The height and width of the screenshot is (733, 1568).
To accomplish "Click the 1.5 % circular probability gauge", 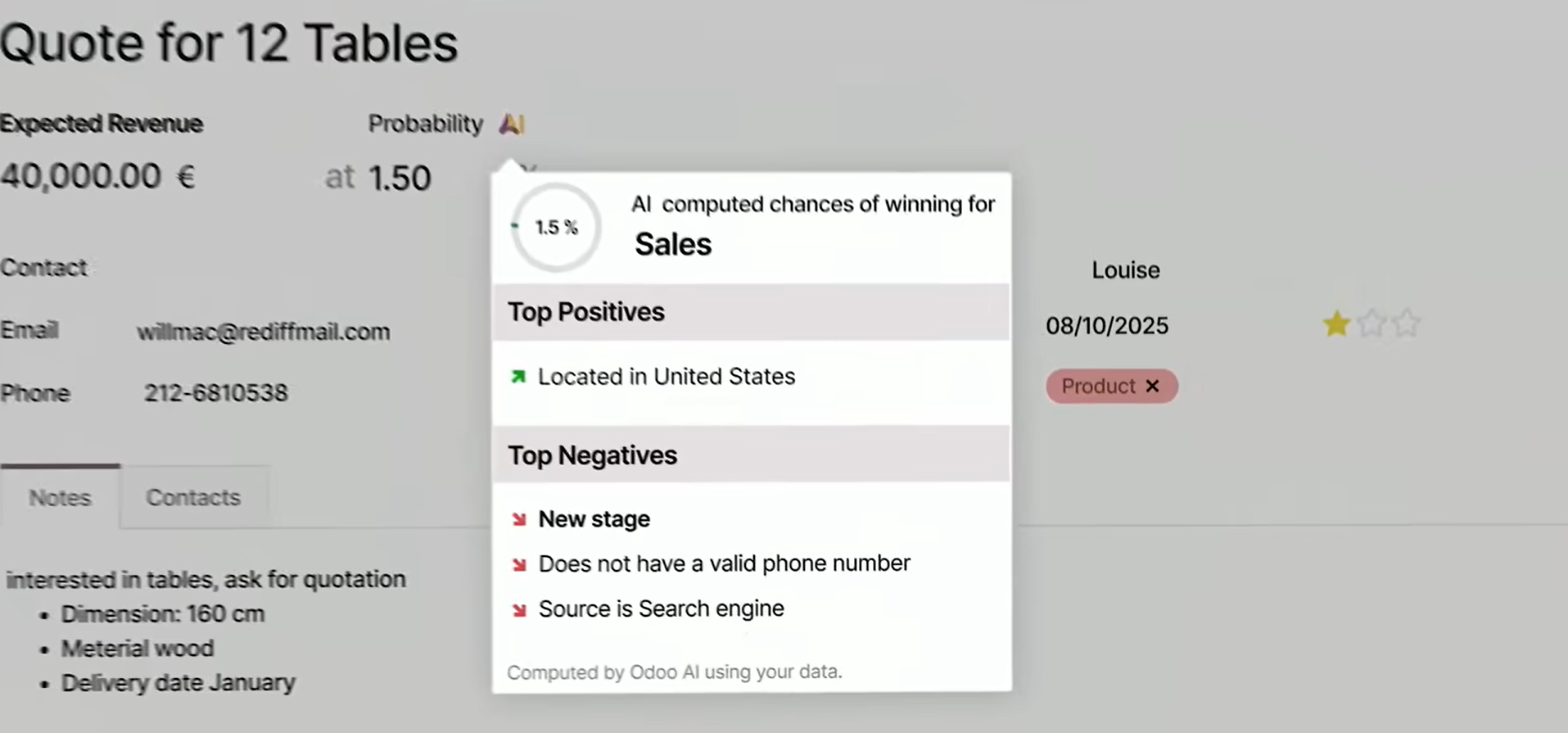I will coord(556,227).
